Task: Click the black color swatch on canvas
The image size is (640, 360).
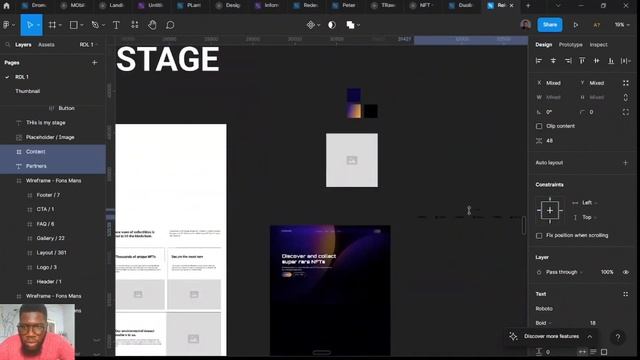Action: coord(371,111)
